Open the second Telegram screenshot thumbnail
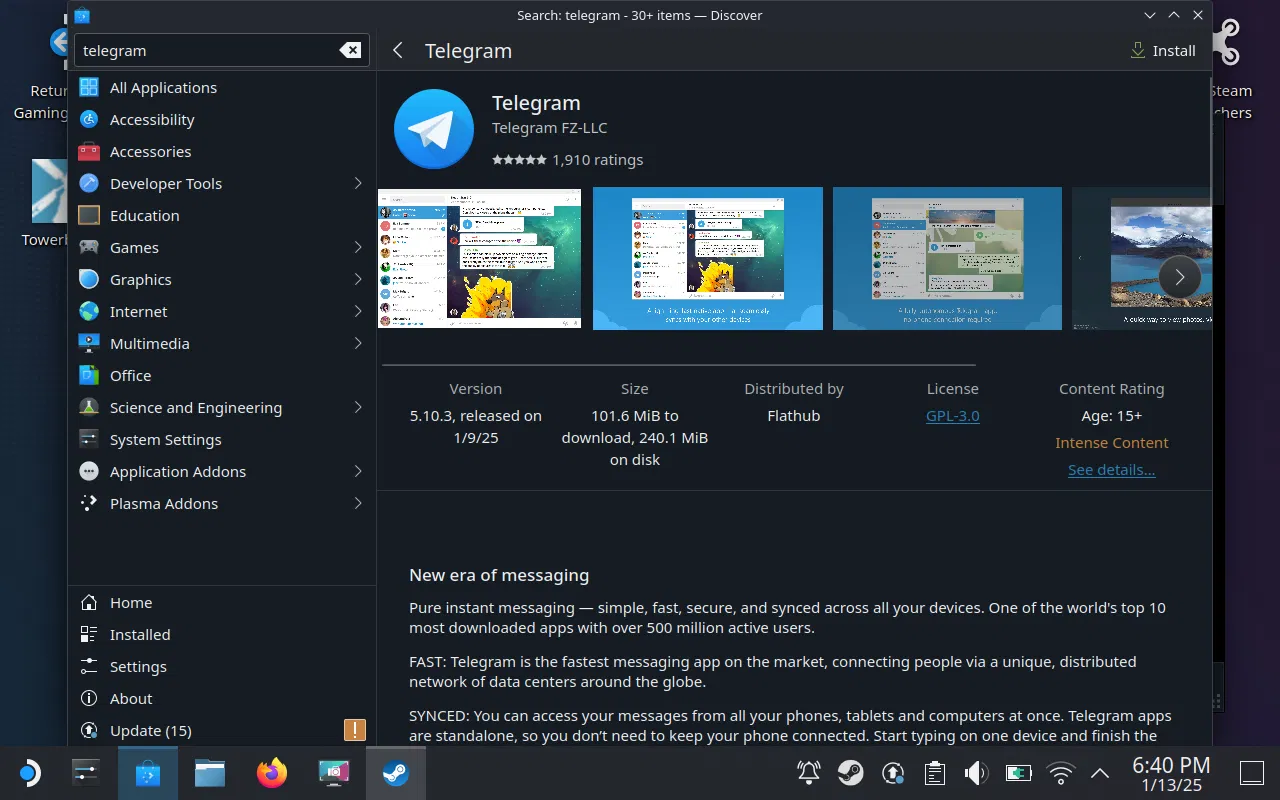 (708, 258)
